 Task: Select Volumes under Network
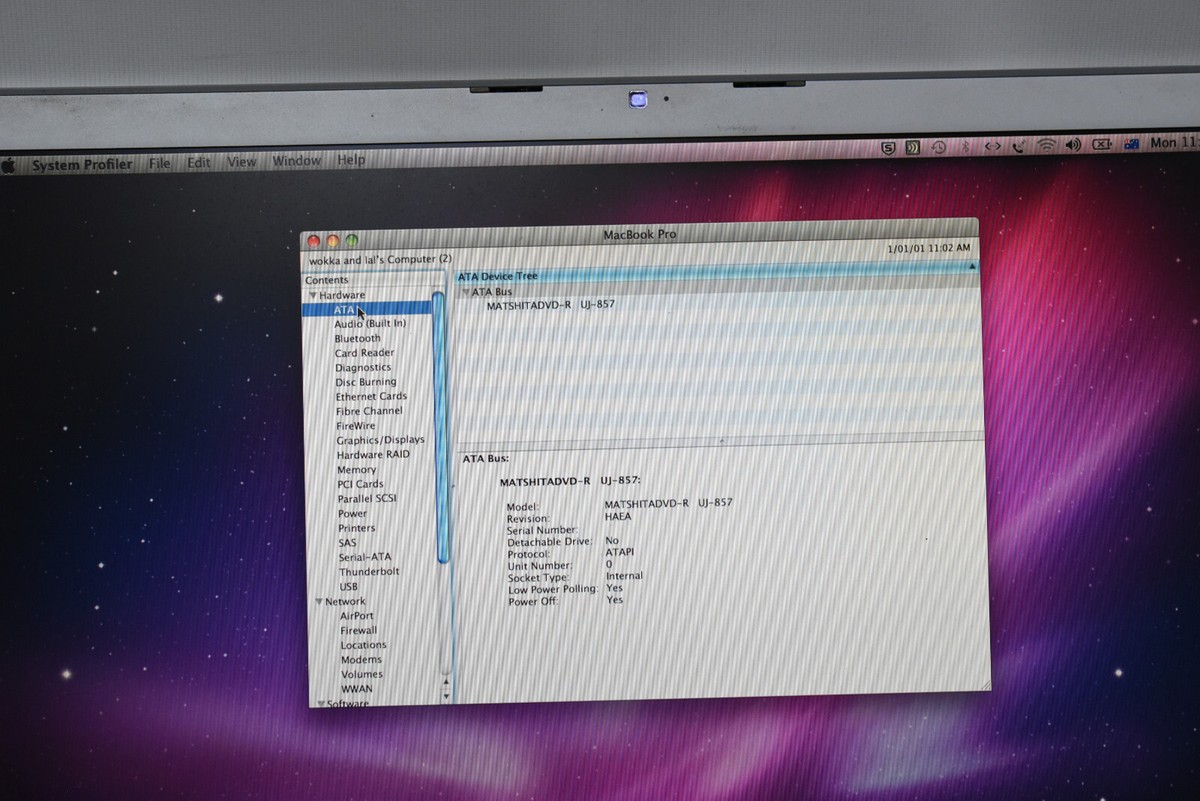coord(362,674)
